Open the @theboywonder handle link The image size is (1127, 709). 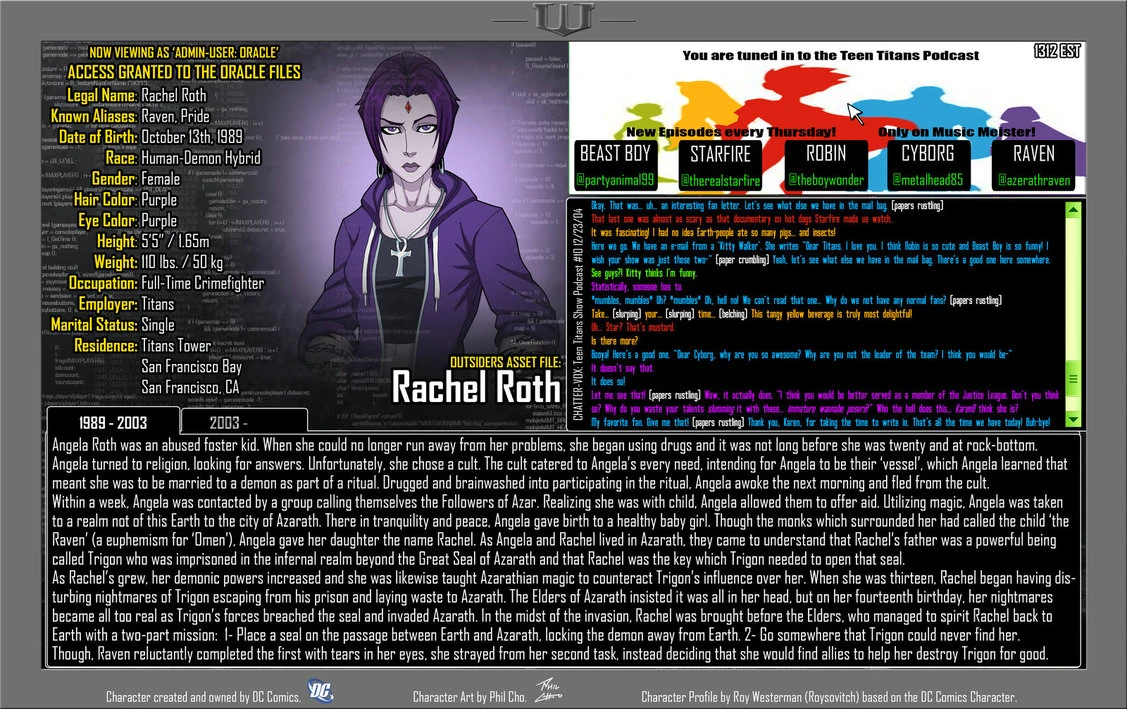[x=826, y=180]
